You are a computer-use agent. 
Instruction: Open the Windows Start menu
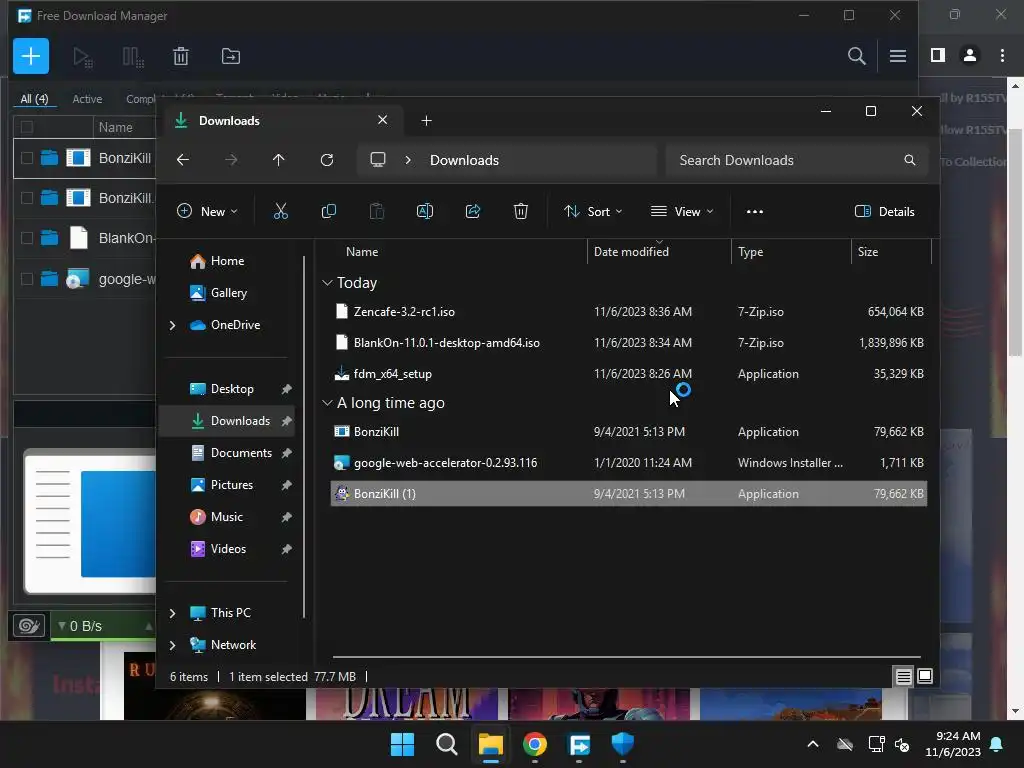click(402, 744)
